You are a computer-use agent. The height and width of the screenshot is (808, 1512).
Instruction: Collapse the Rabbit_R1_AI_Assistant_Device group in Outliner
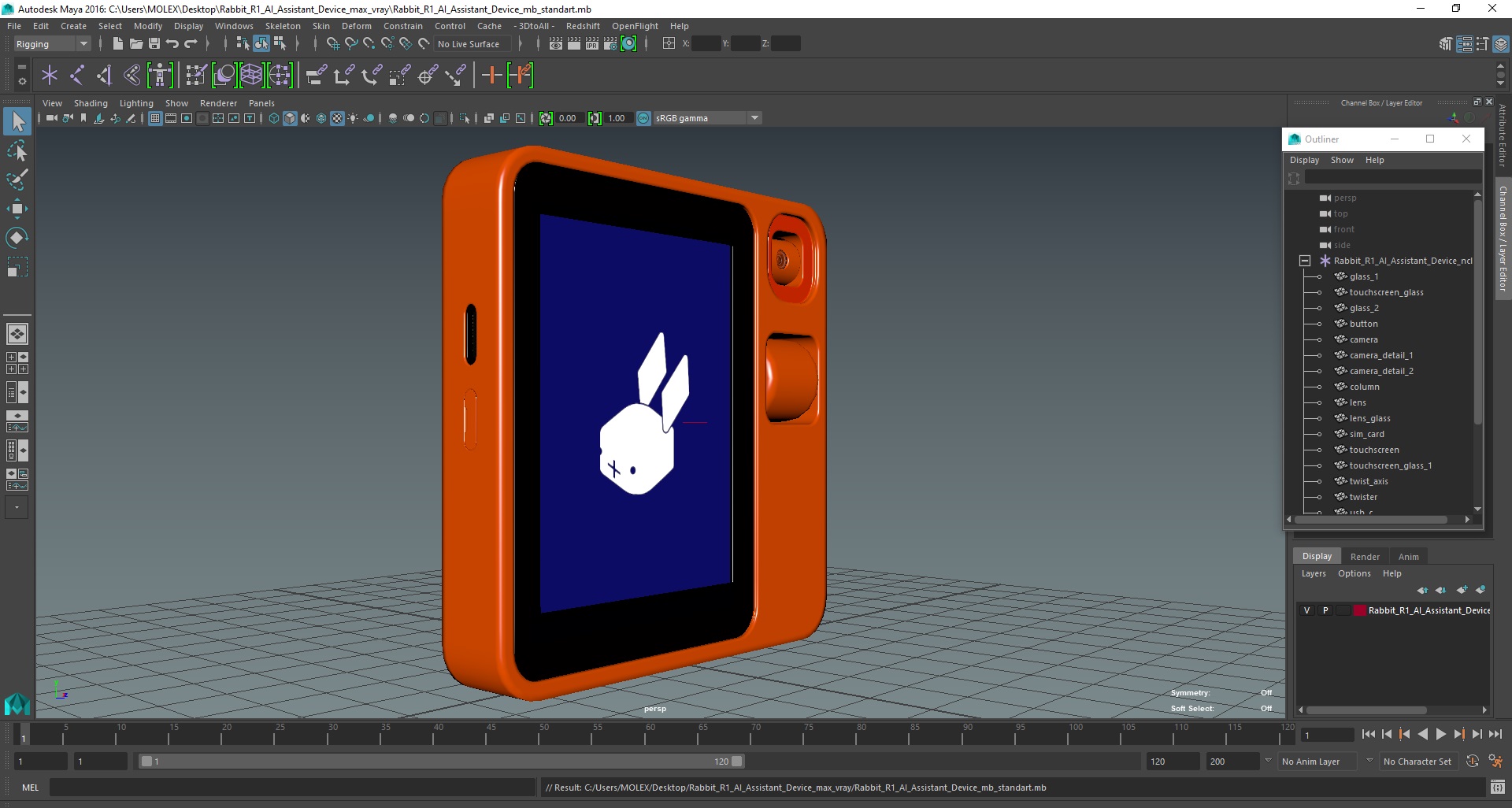tap(1305, 261)
